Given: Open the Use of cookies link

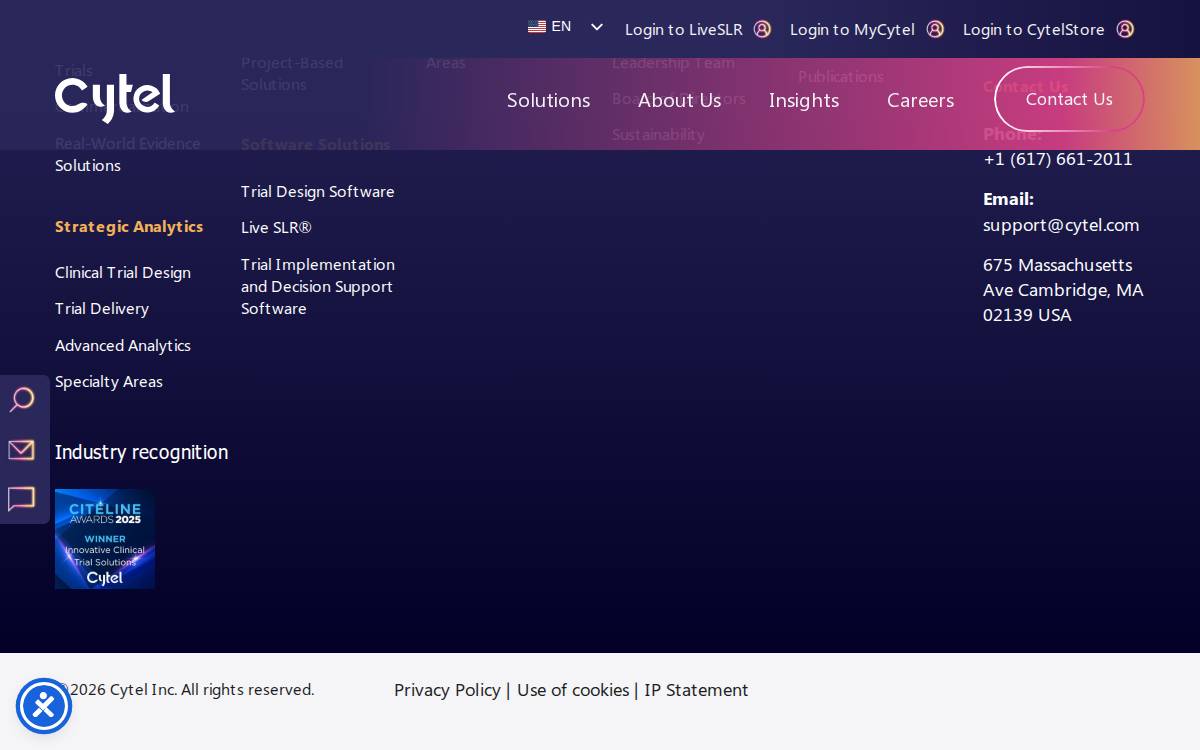Looking at the screenshot, I should pos(573,690).
